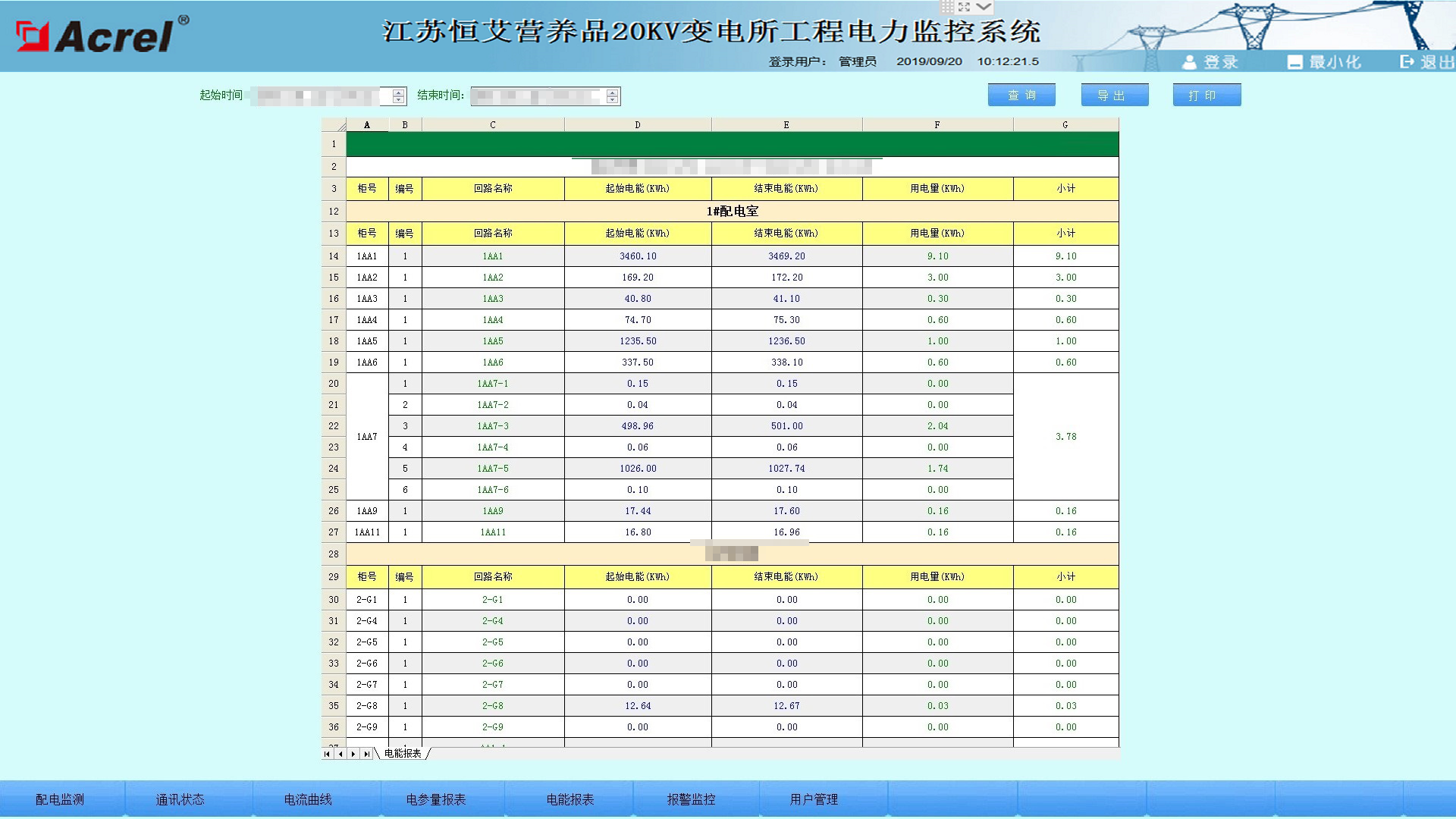Click the 管理员 logged-in user label
The image size is (1456, 819).
click(858, 61)
